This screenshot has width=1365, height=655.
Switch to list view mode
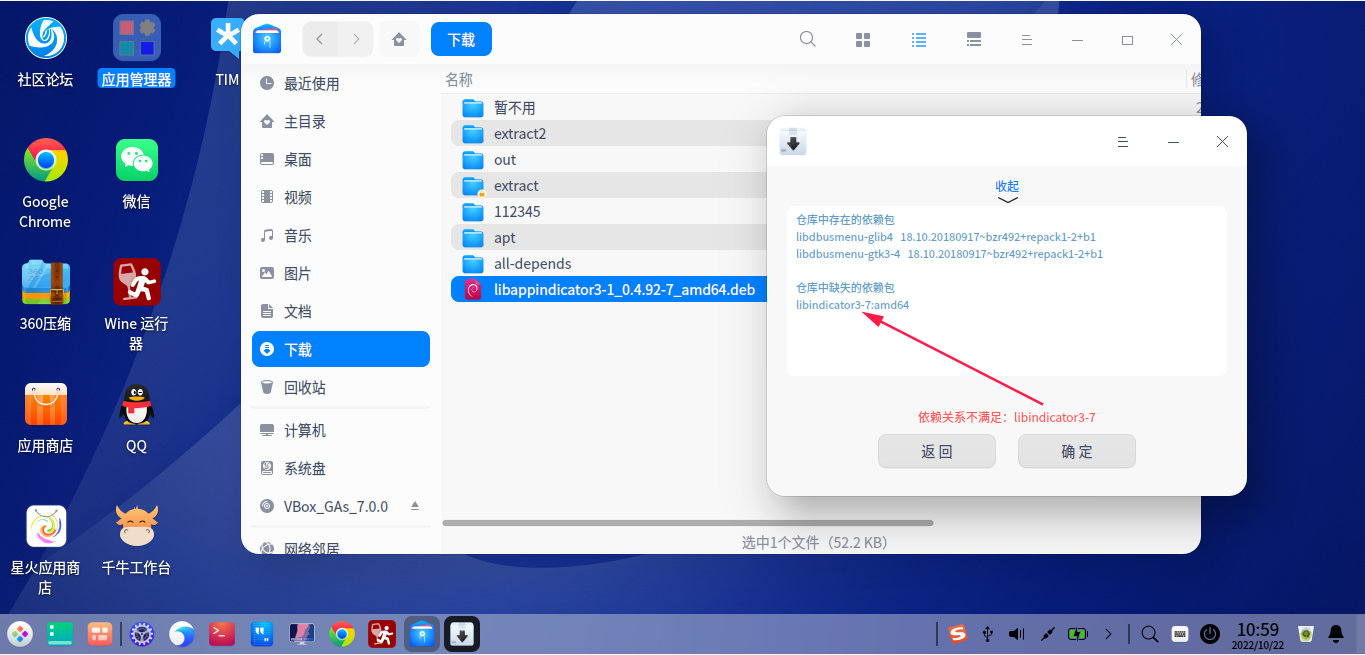[919, 39]
